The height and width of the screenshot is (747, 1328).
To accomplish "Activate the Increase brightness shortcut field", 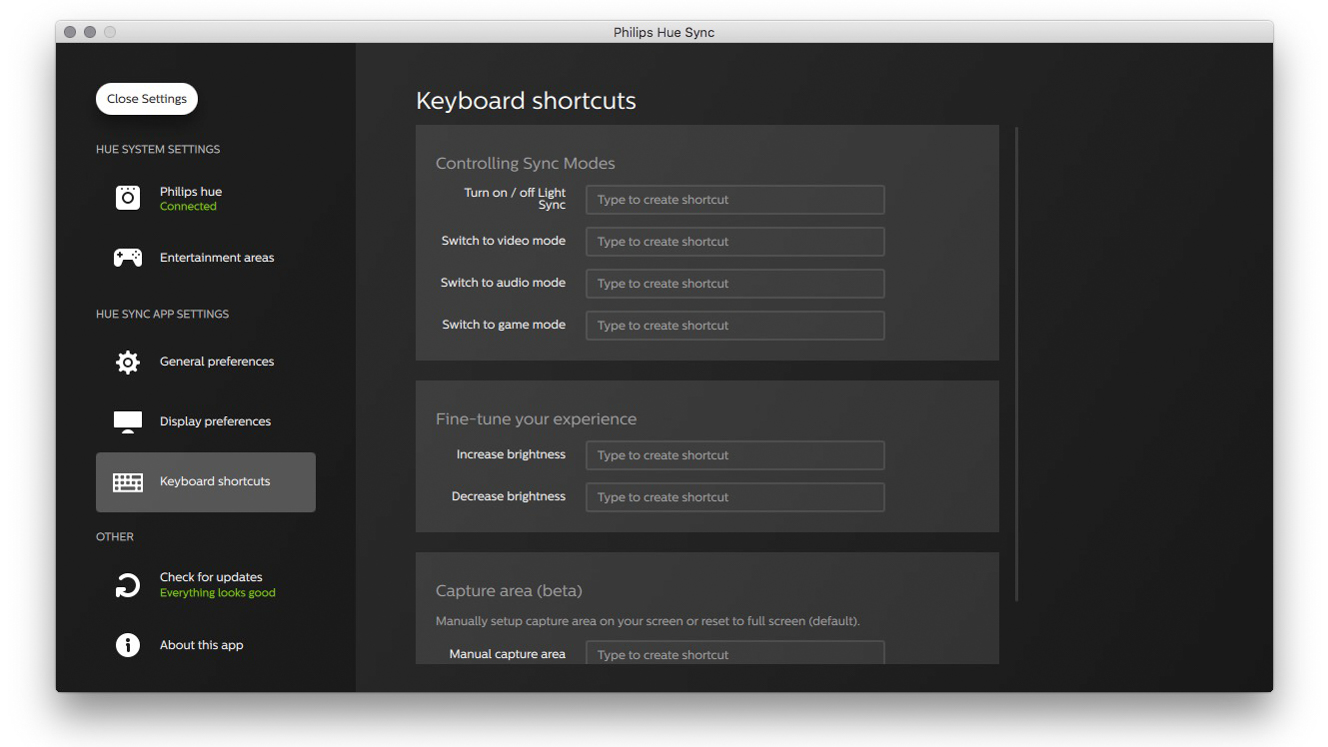I will [x=735, y=456].
